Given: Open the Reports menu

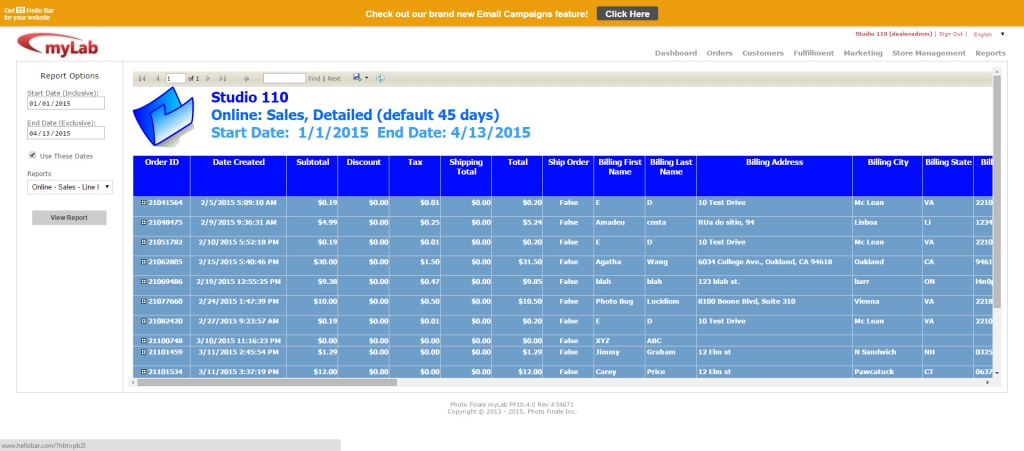Looking at the screenshot, I should (991, 54).
